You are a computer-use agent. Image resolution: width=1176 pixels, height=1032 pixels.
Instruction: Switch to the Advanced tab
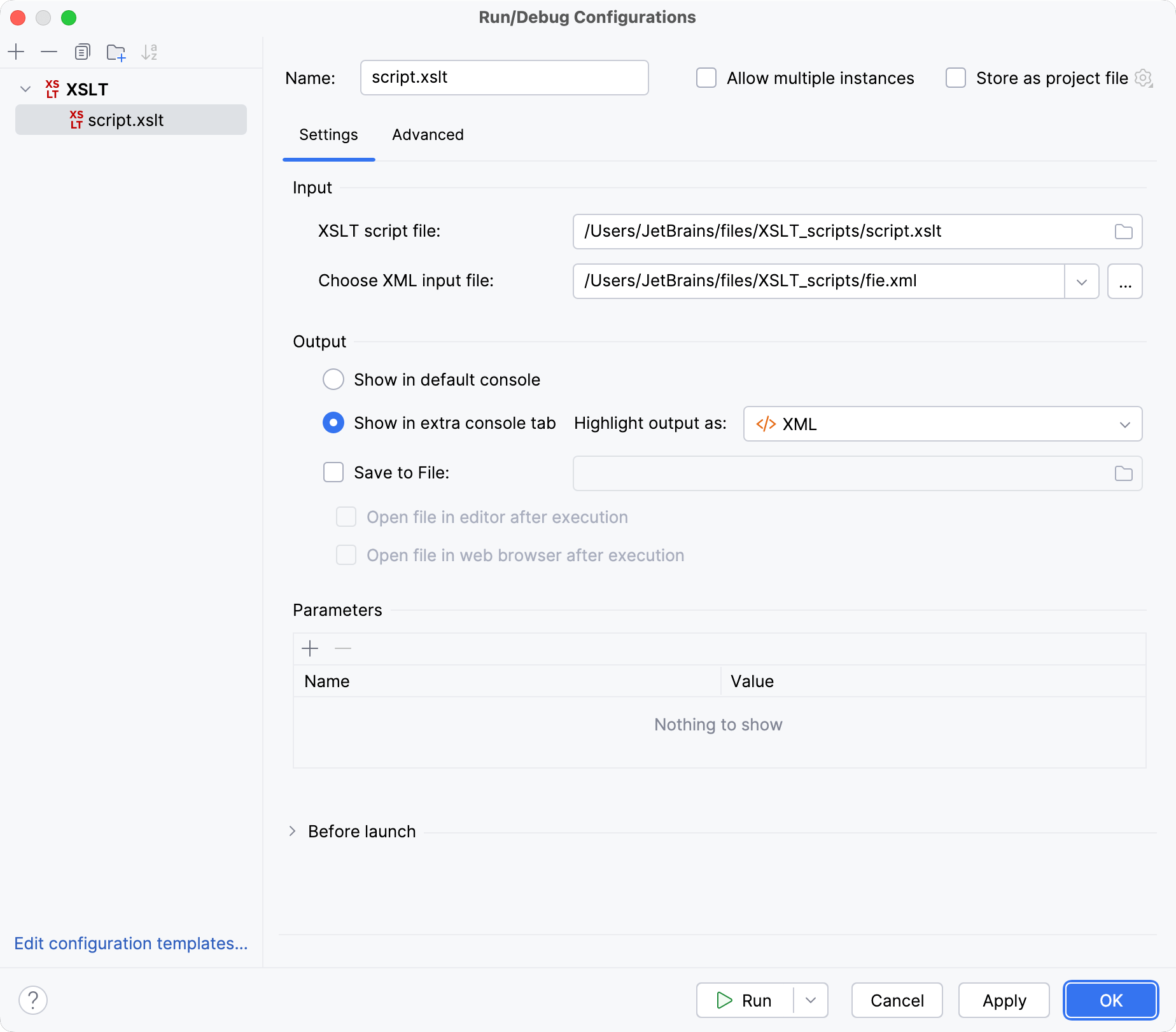click(x=428, y=135)
